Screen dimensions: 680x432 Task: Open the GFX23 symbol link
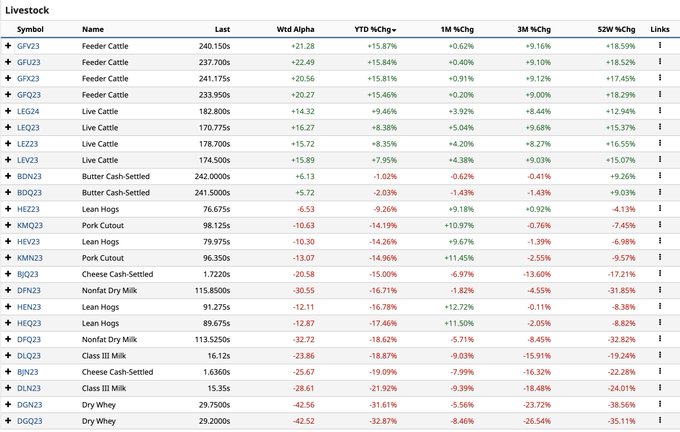pyautogui.click(x=28, y=78)
